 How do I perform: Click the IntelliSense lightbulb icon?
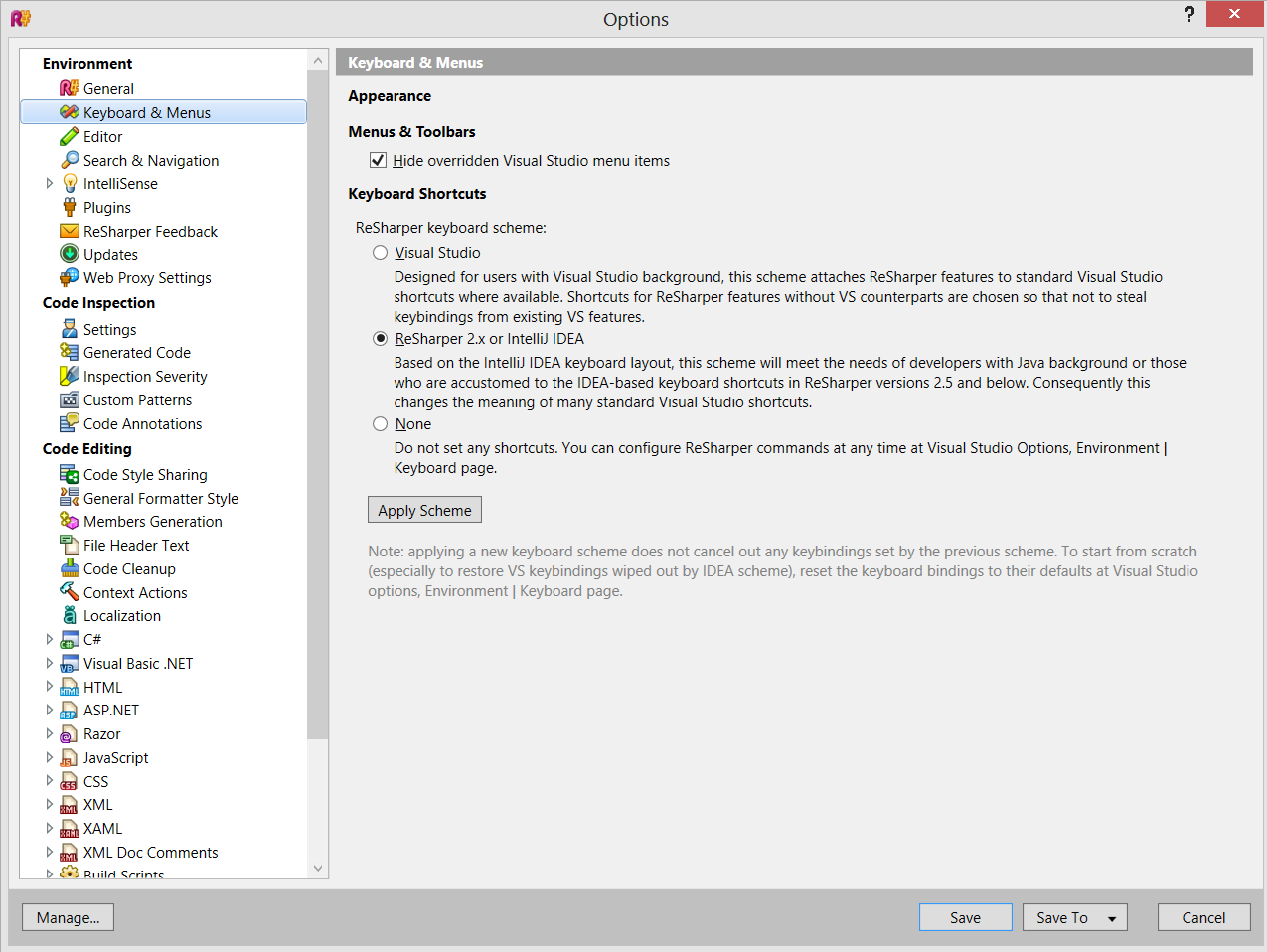click(x=70, y=184)
